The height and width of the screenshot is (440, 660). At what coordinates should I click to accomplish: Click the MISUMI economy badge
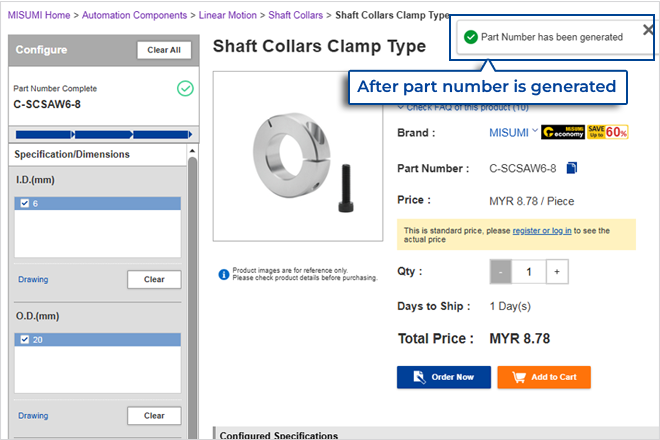point(563,132)
